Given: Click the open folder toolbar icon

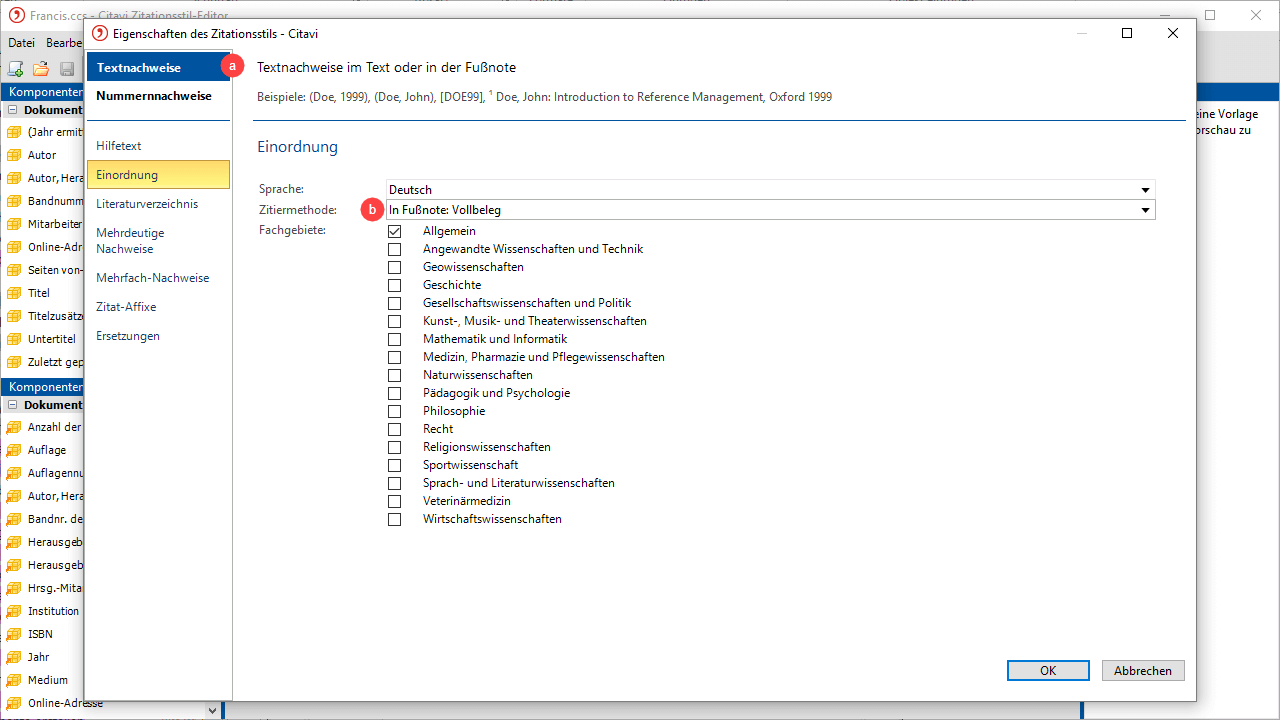Looking at the screenshot, I should point(41,69).
